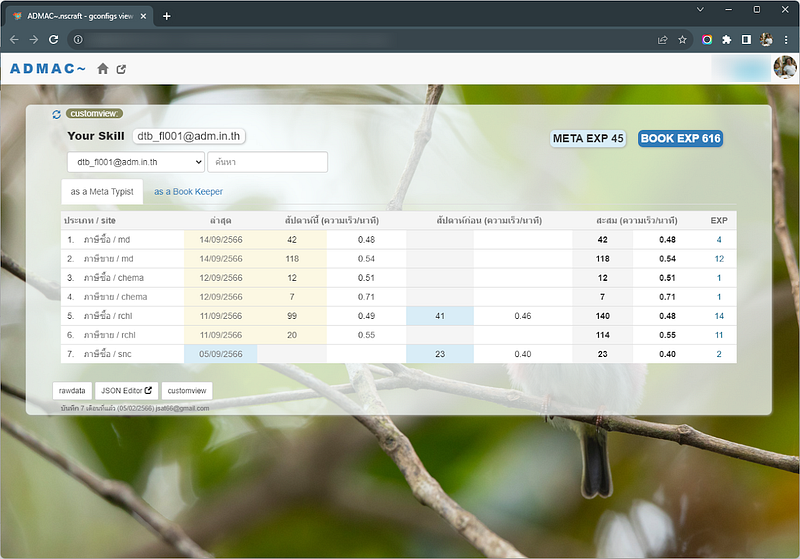Click the dtb_fl001@adm.in.th badge next to Your Skill
Screen dimensions: 800x559
coord(189,136)
